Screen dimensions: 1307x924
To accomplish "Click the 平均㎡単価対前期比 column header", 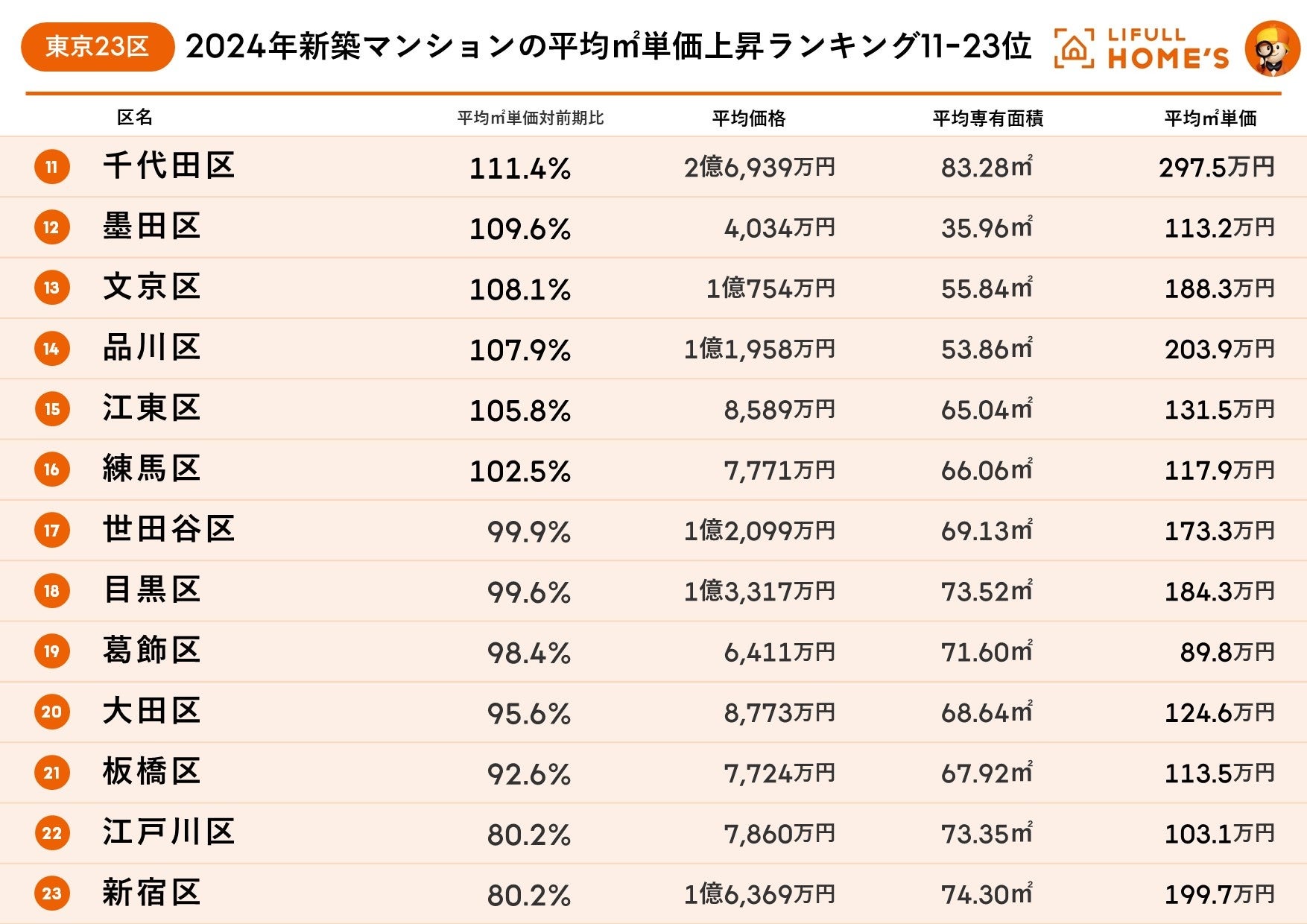I will [x=530, y=118].
